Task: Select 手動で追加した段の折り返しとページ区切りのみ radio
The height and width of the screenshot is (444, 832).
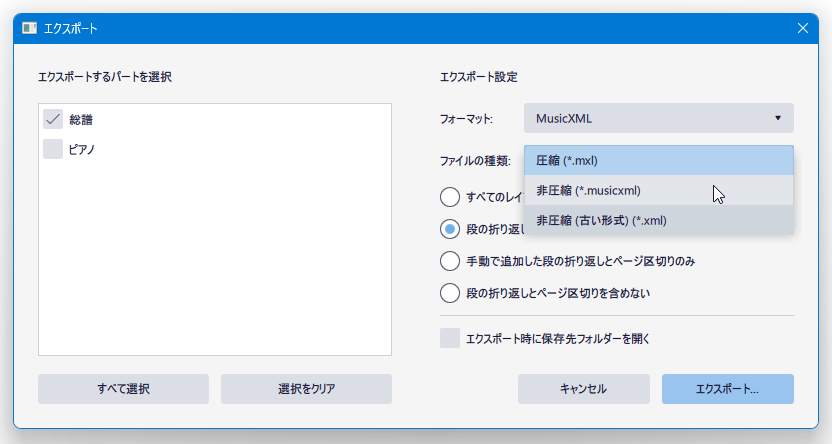Action: pyautogui.click(x=450, y=261)
